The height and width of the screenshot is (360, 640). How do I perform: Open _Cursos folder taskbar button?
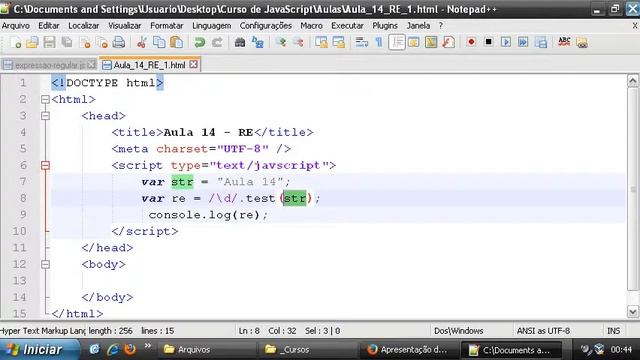pyautogui.click(x=308, y=350)
